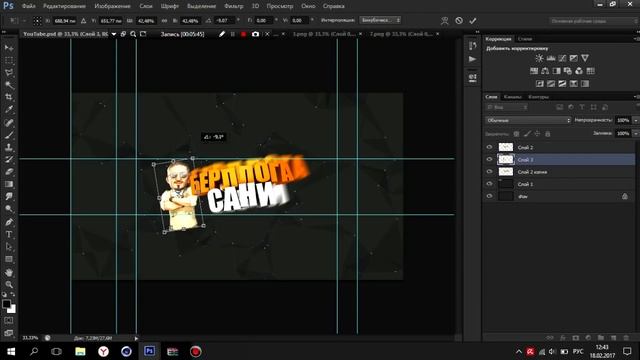Click the rotation angle input field
The width and height of the screenshot is (640, 360).
point(225,20)
